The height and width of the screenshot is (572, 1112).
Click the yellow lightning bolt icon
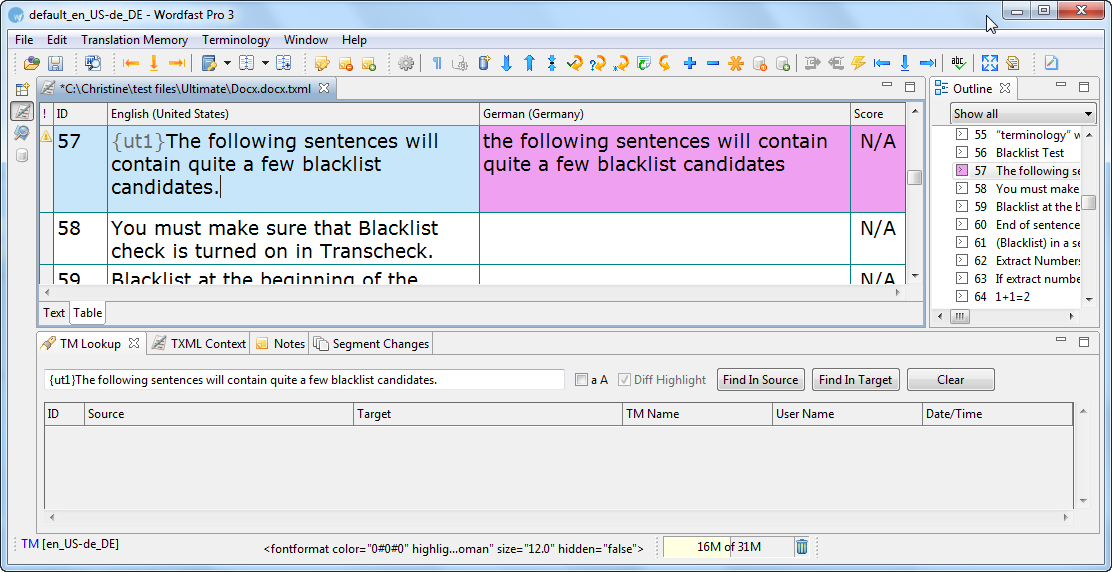(x=859, y=63)
